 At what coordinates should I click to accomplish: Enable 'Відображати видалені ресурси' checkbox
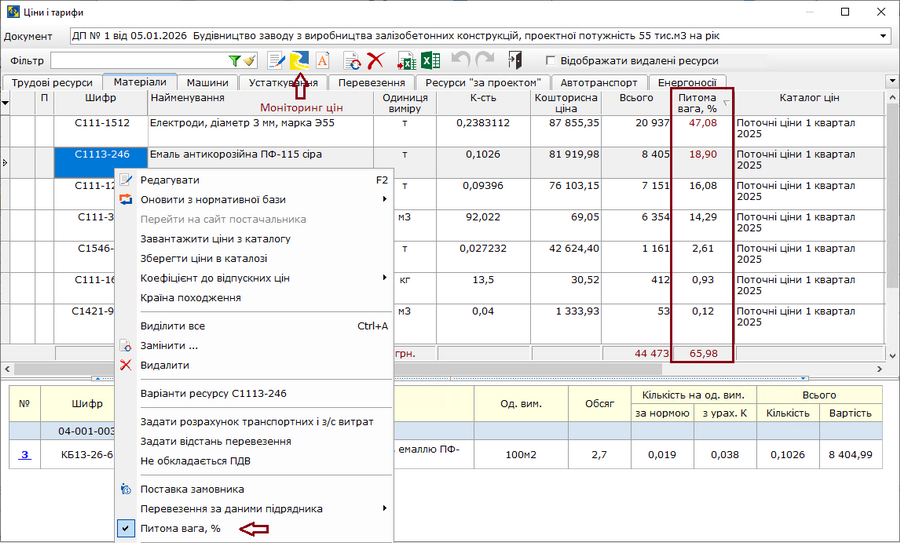550,61
